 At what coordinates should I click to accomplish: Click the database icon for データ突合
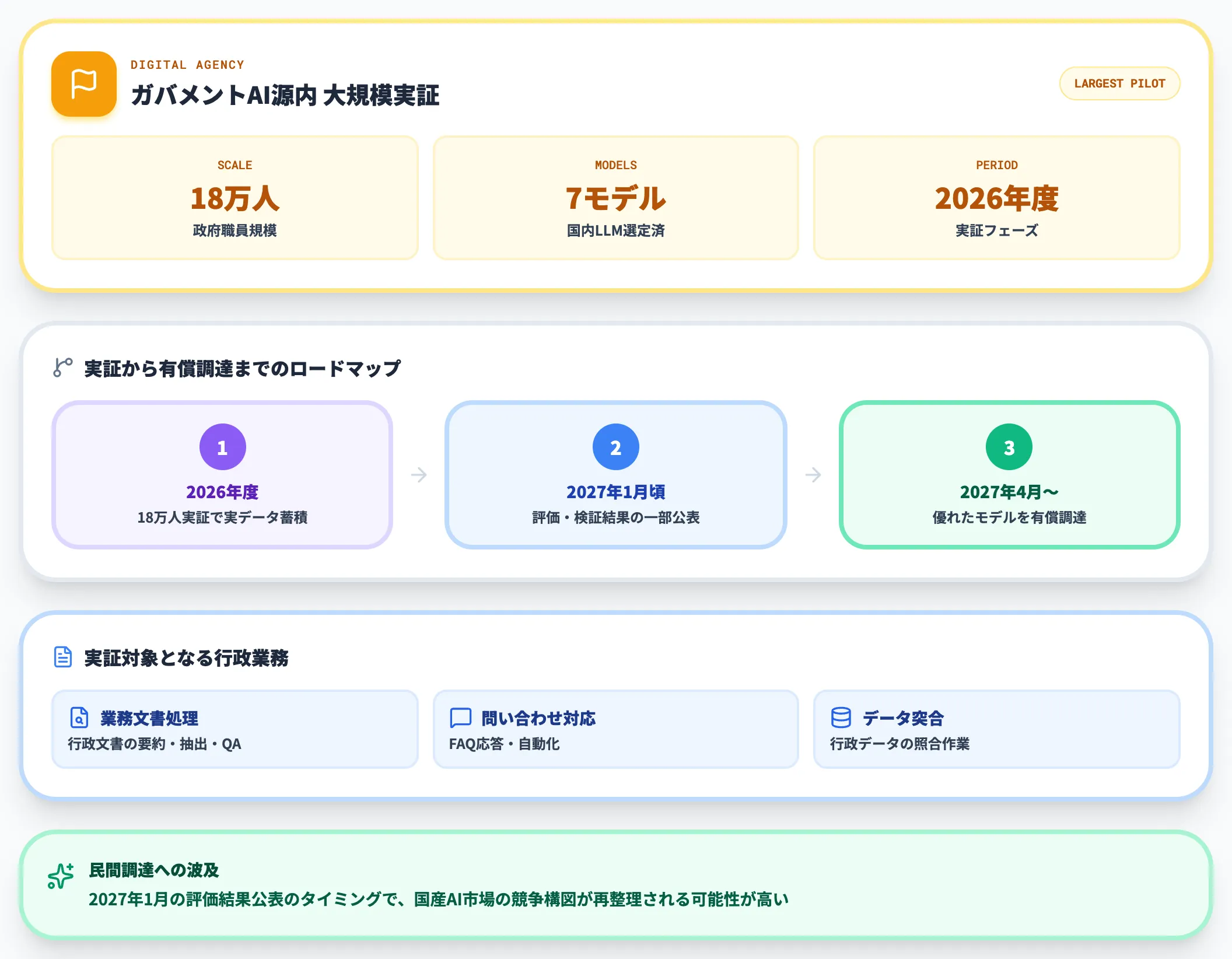[841, 717]
